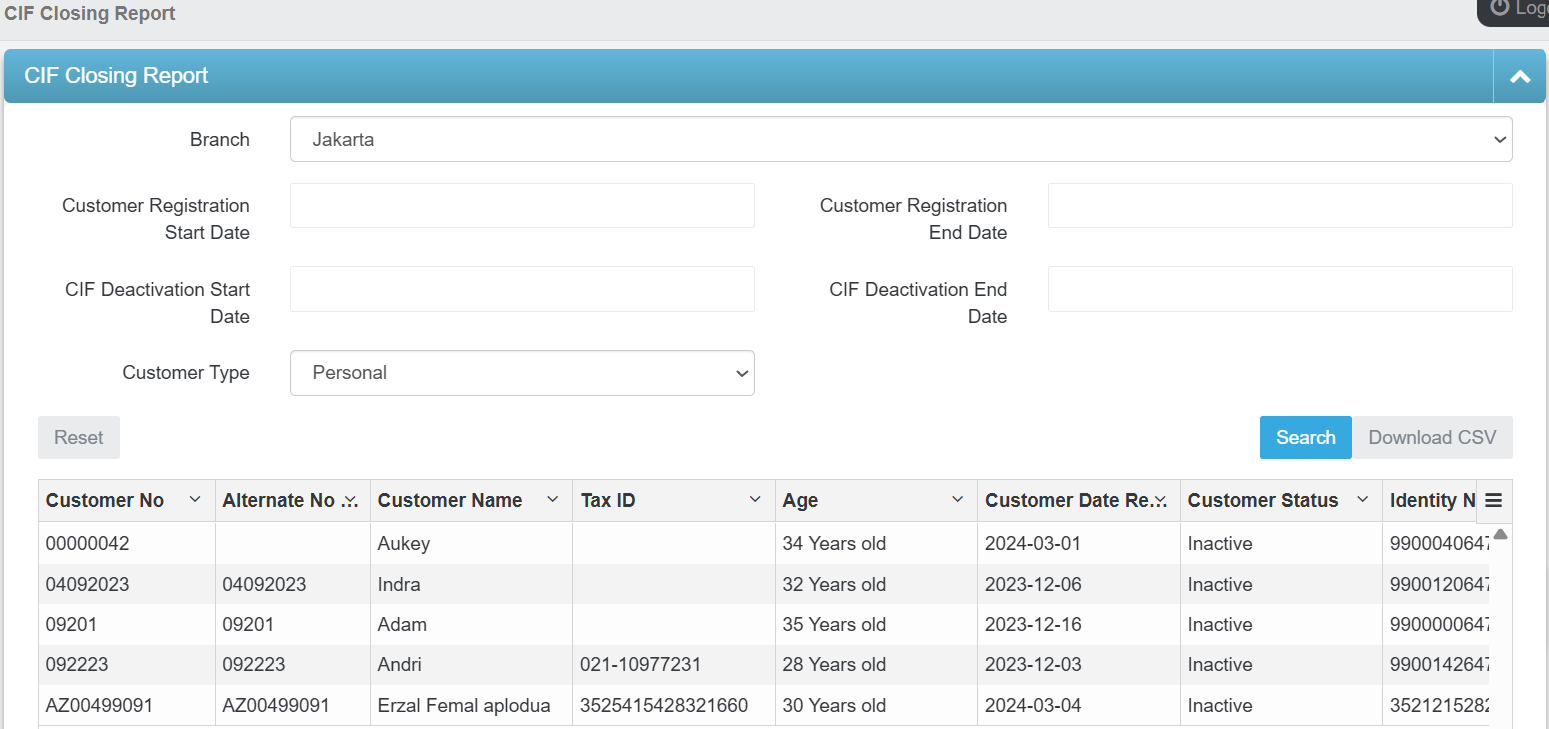Image resolution: width=1549 pixels, height=729 pixels.
Task: Open the Alternate No column menu arrow
Action: (350, 500)
